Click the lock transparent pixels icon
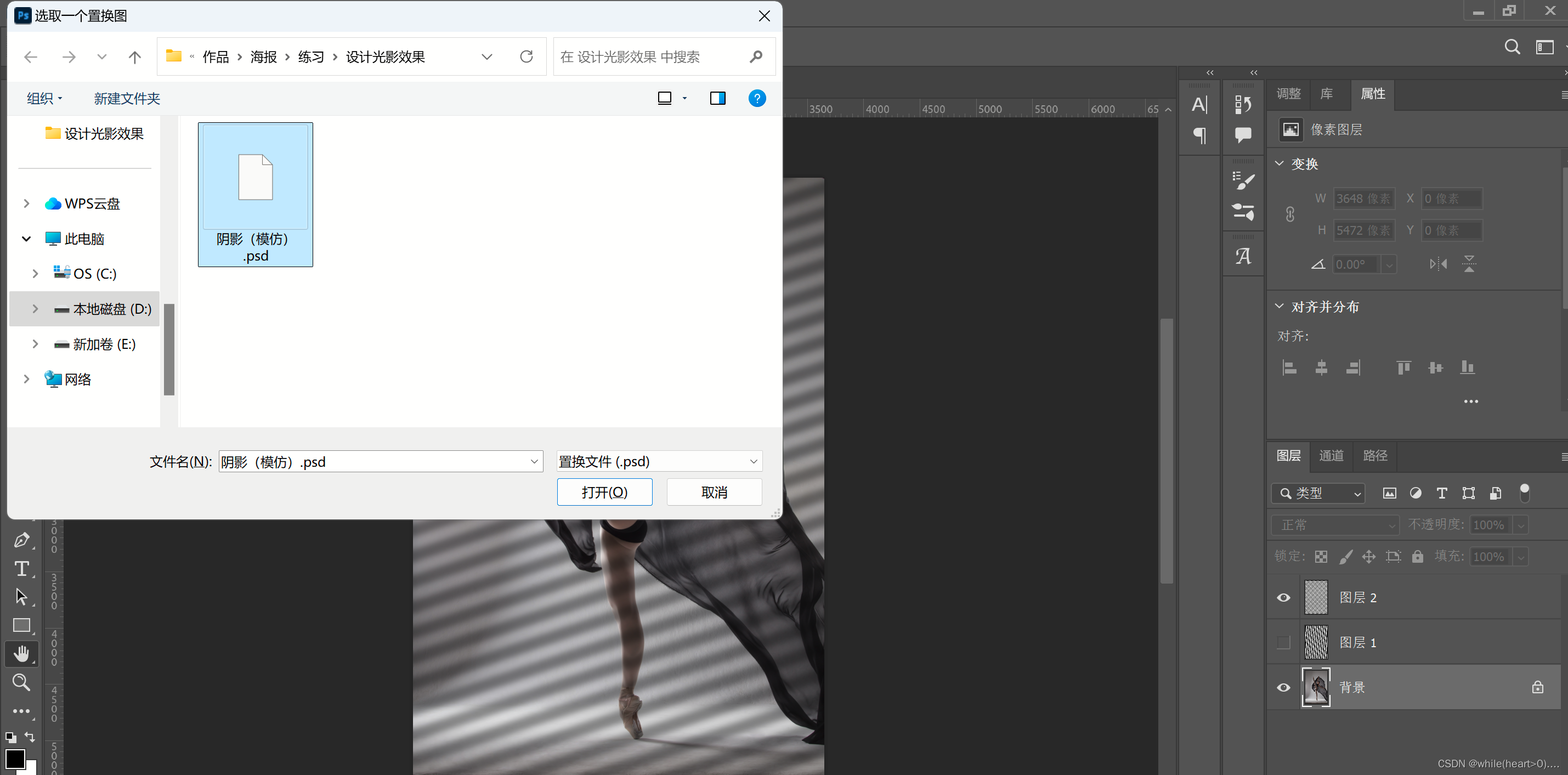Screen dimensions: 1568x775 [x=1320, y=557]
